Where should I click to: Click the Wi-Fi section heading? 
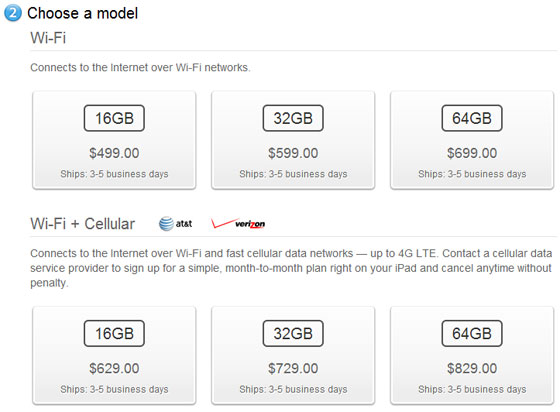[48, 37]
